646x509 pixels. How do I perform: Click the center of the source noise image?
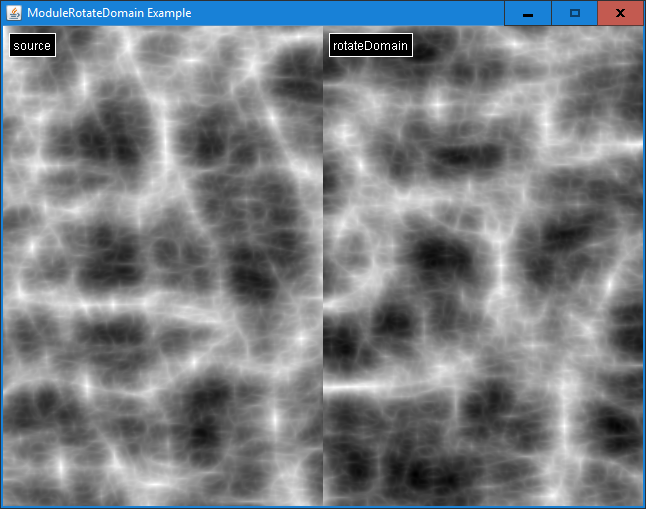tap(162, 265)
